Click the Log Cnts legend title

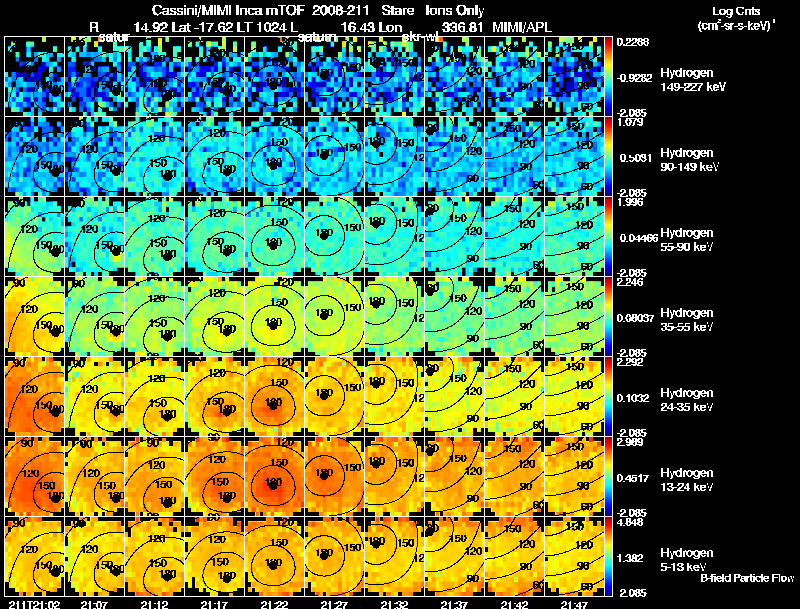(x=736, y=11)
